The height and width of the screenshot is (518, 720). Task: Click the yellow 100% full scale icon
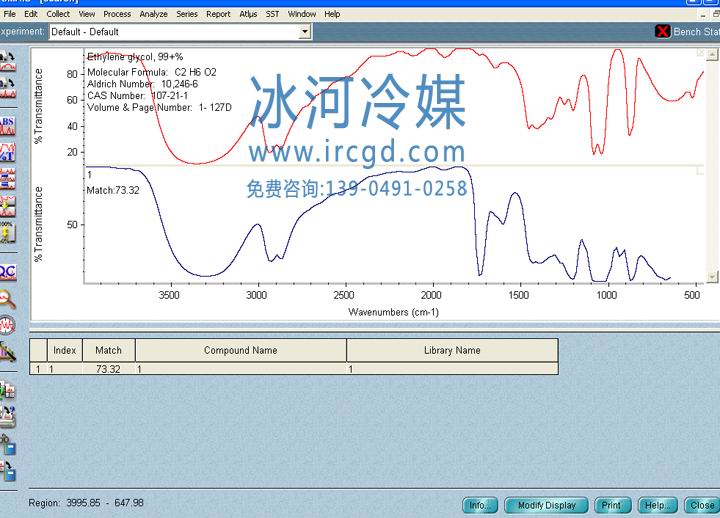[x=7, y=234]
